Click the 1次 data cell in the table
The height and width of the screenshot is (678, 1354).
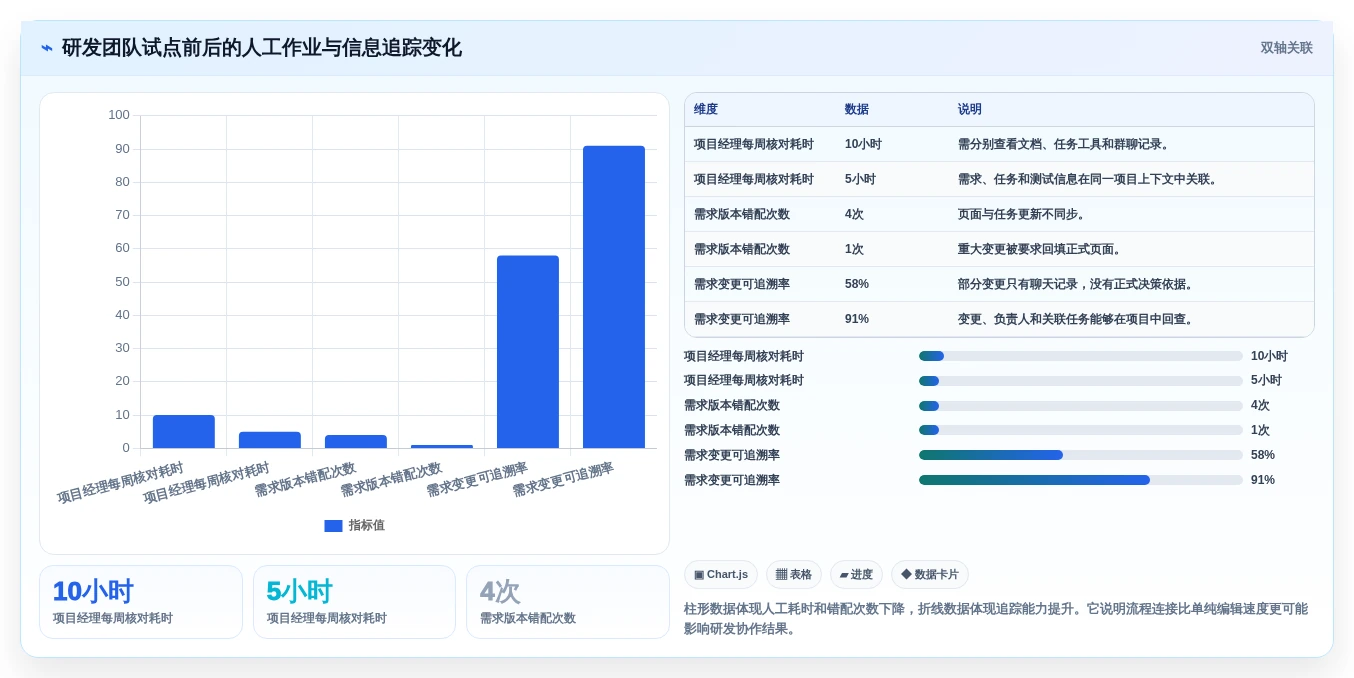pyautogui.click(x=855, y=250)
